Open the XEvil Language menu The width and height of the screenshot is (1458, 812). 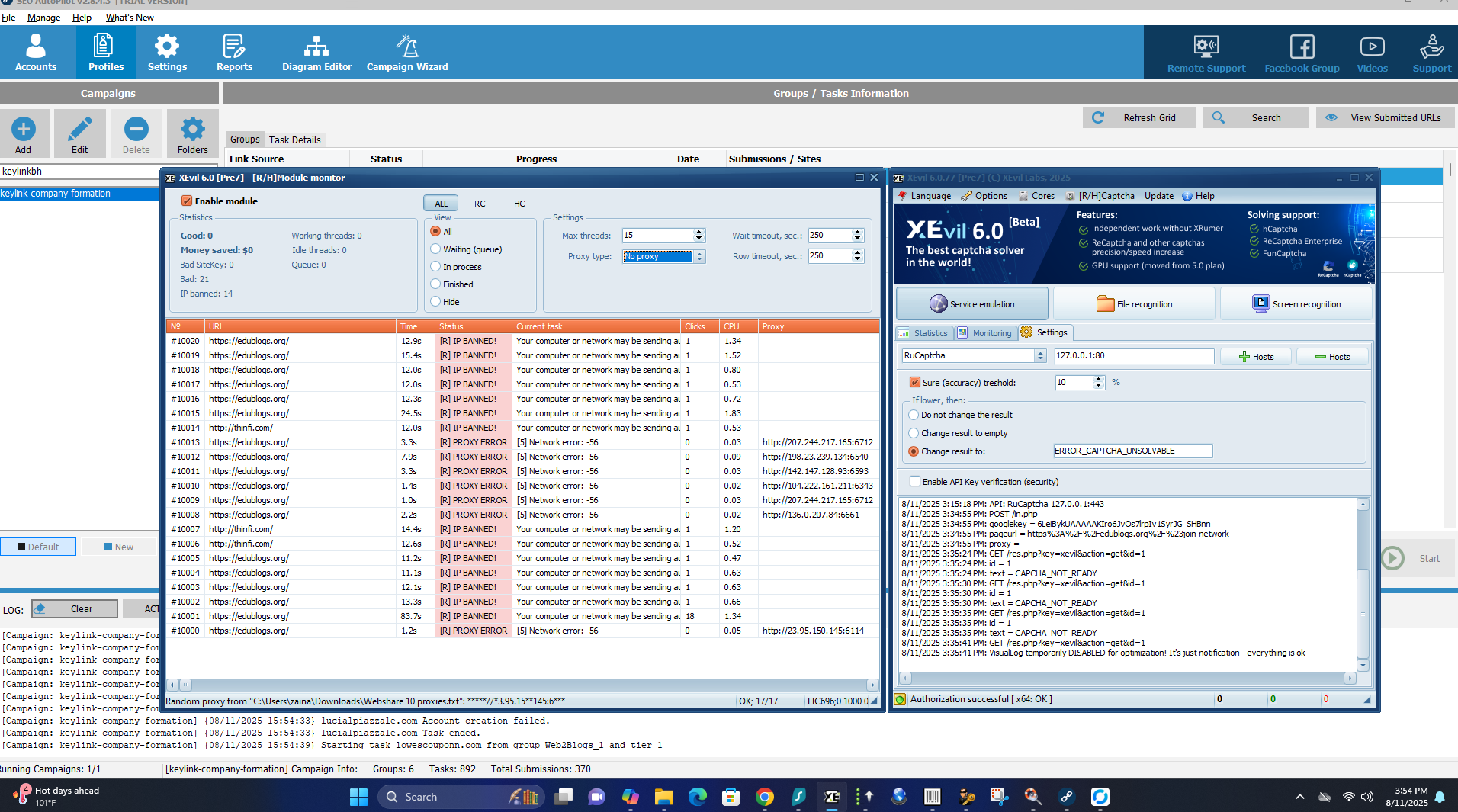(924, 196)
